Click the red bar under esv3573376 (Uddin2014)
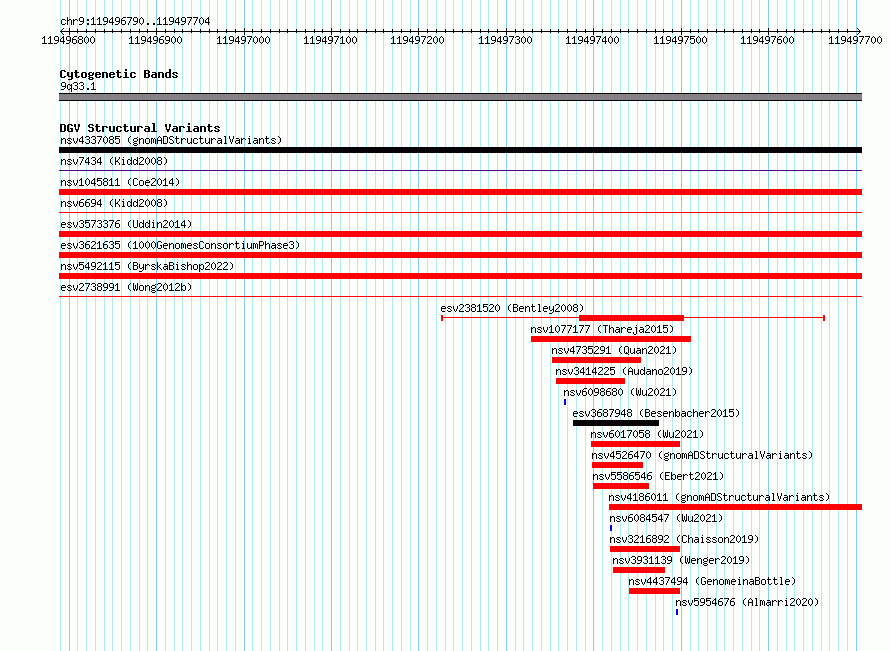 460,234
